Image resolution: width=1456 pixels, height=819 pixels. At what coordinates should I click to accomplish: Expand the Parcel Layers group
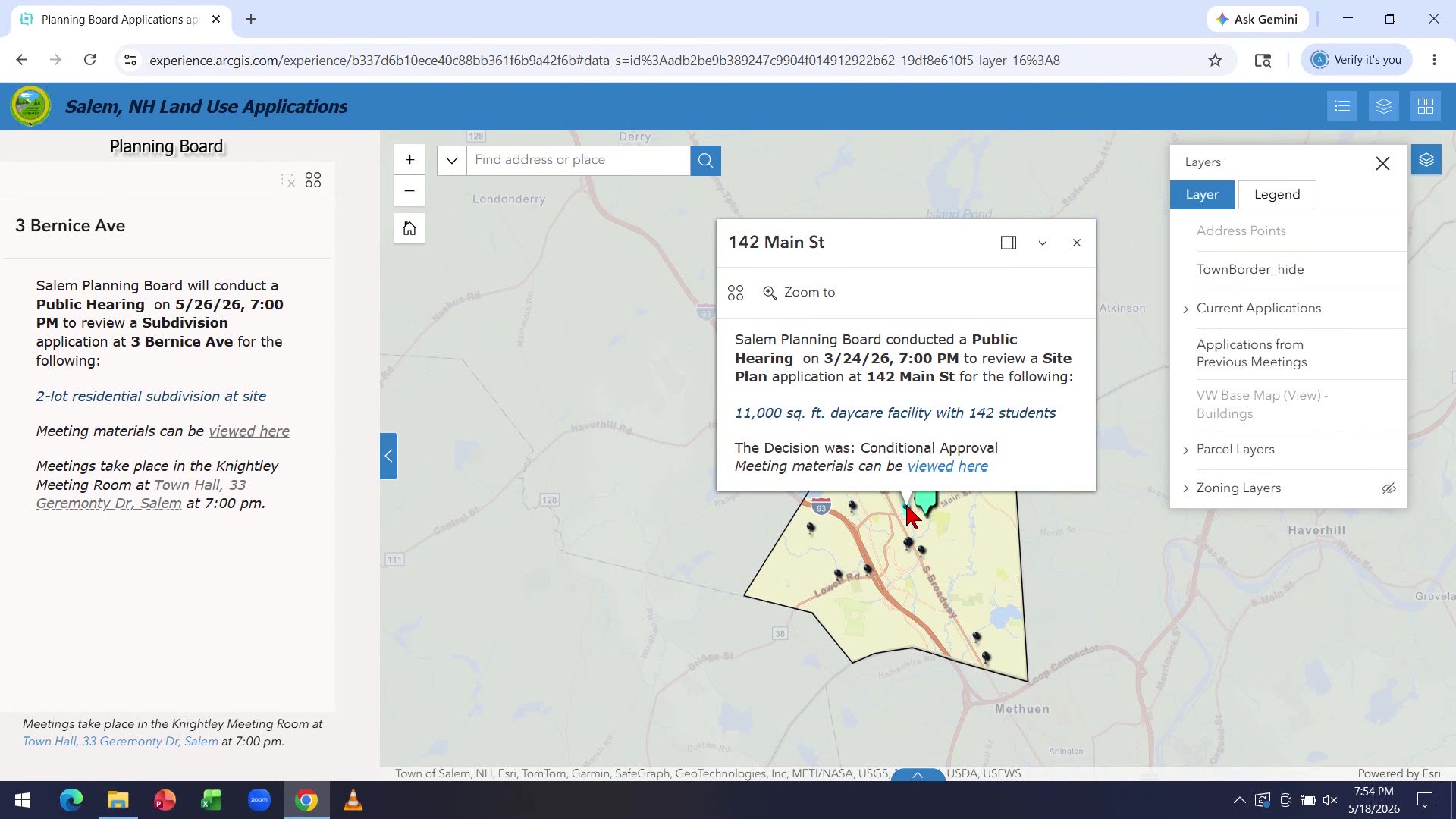[1186, 450]
